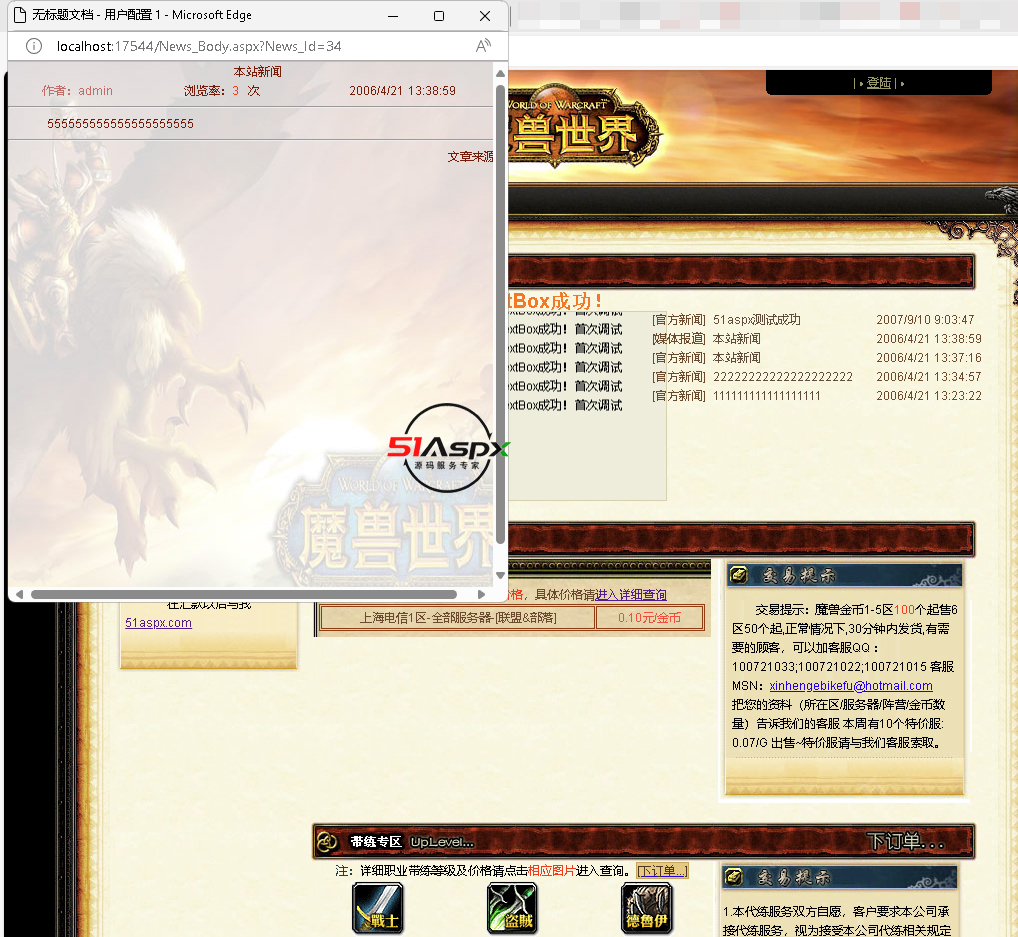Click the 0.10元/金币 price cell

[649, 618]
